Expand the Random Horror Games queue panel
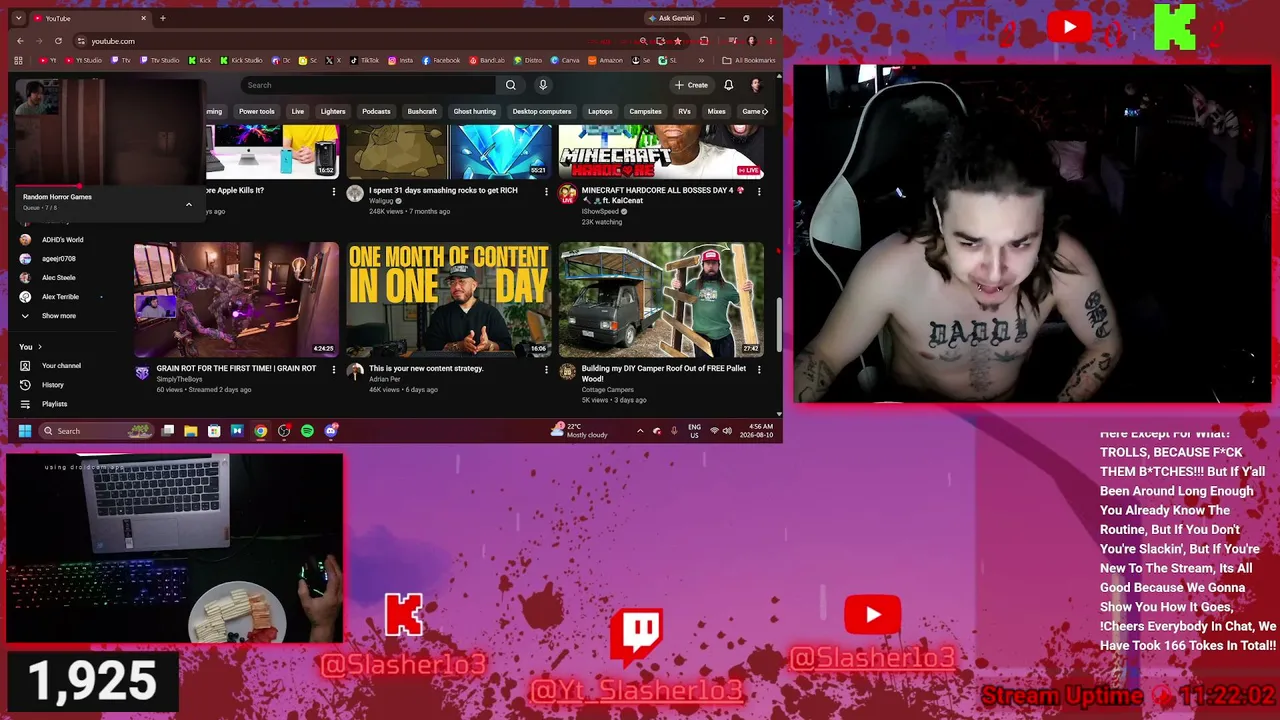This screenshot has height=720, width=1280. pyautogui.click(x=188, y=205)
